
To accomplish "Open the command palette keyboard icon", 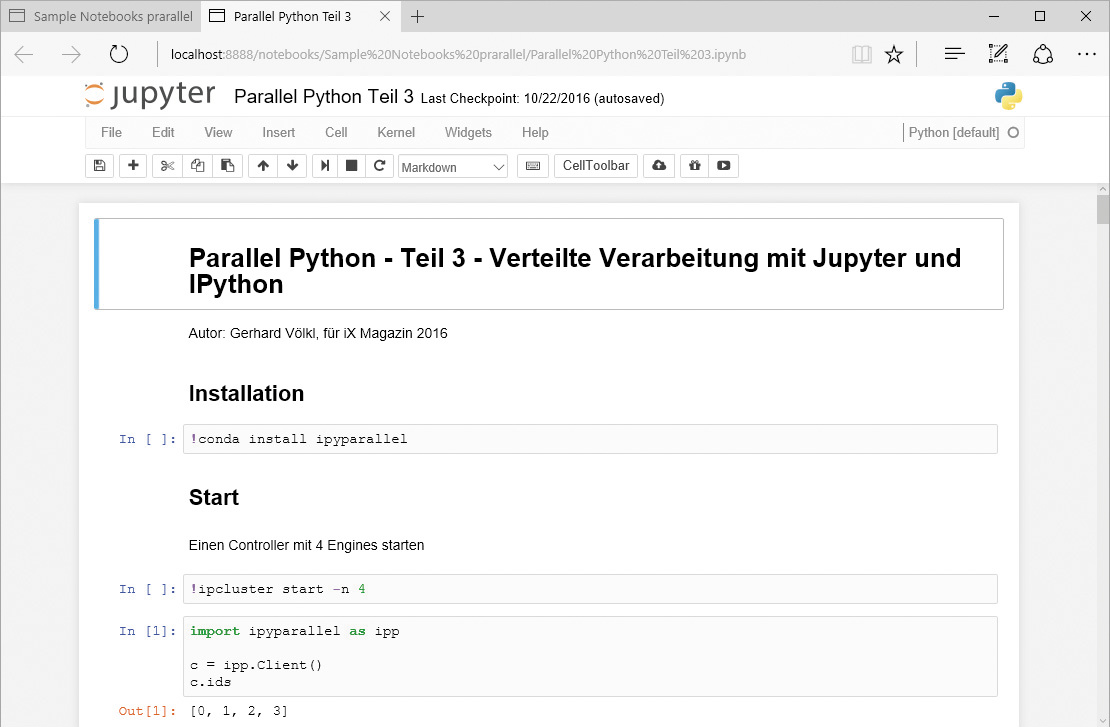I will [533, 166].
